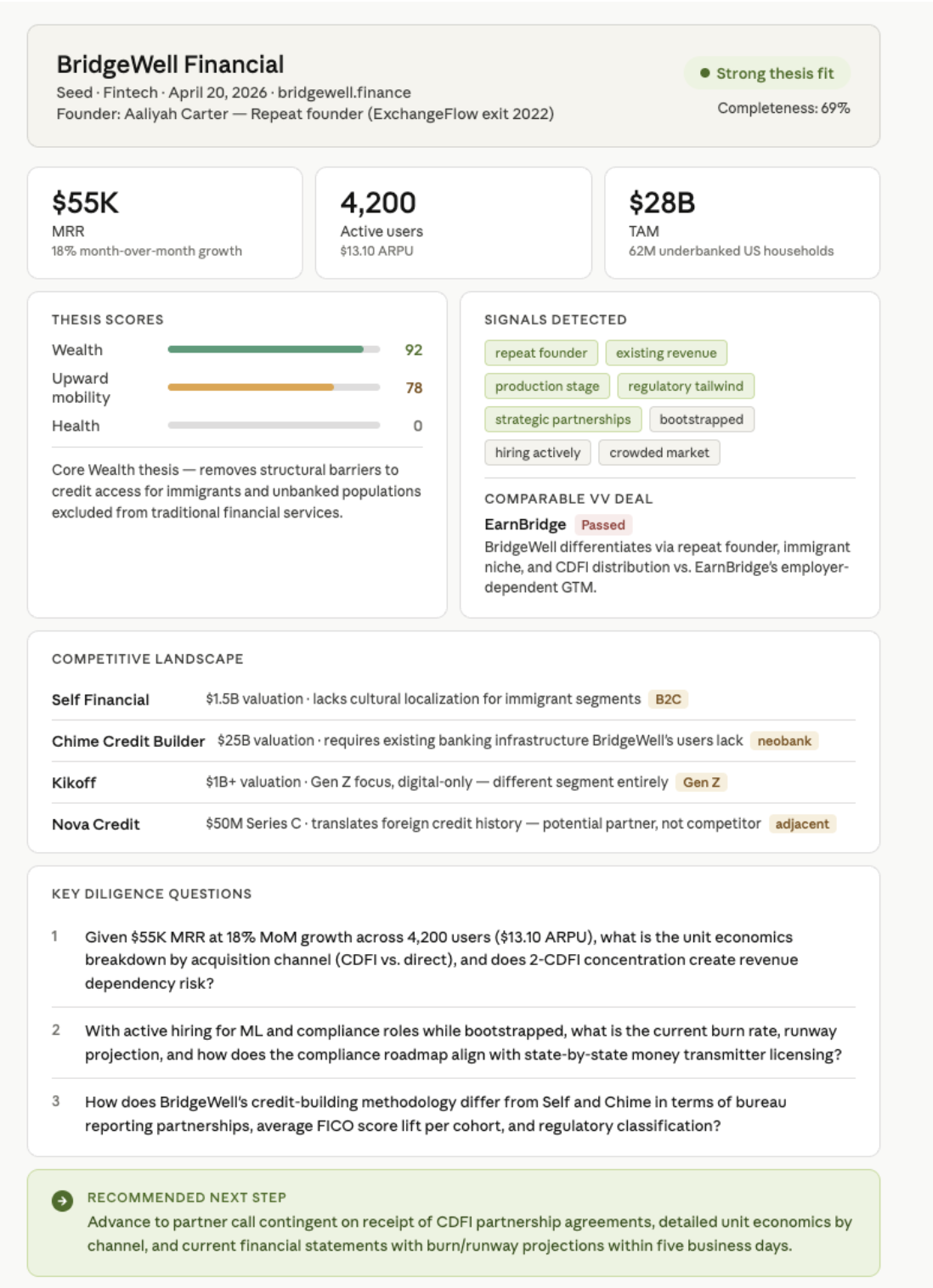Click the green dot in thesis fit badge
This screenshot has height=1288, width=933.
[x=704, y=73]
